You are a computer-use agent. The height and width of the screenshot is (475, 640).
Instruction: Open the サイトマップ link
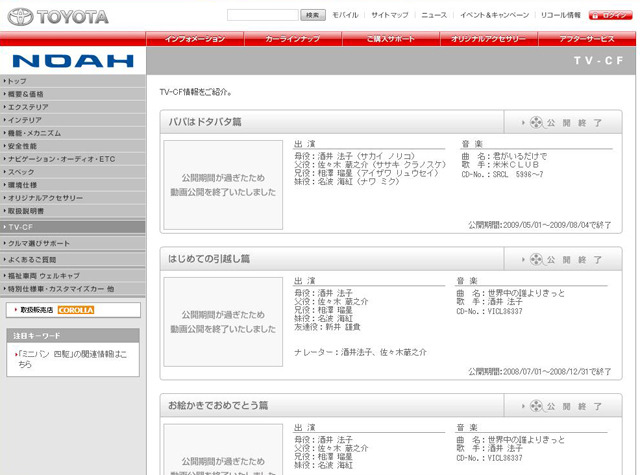click(390, 15)
